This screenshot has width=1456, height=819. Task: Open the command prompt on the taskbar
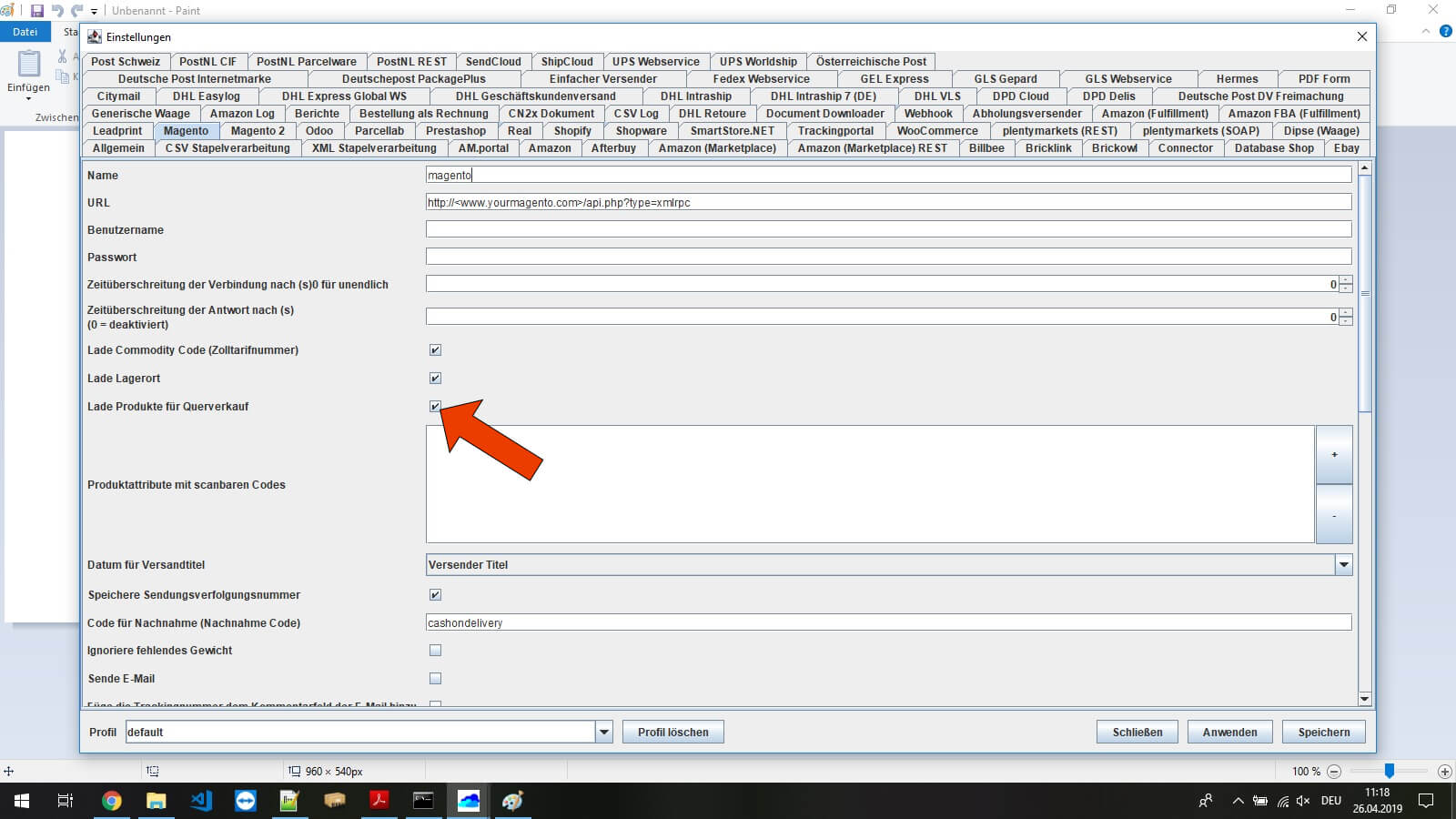point(423,801)
